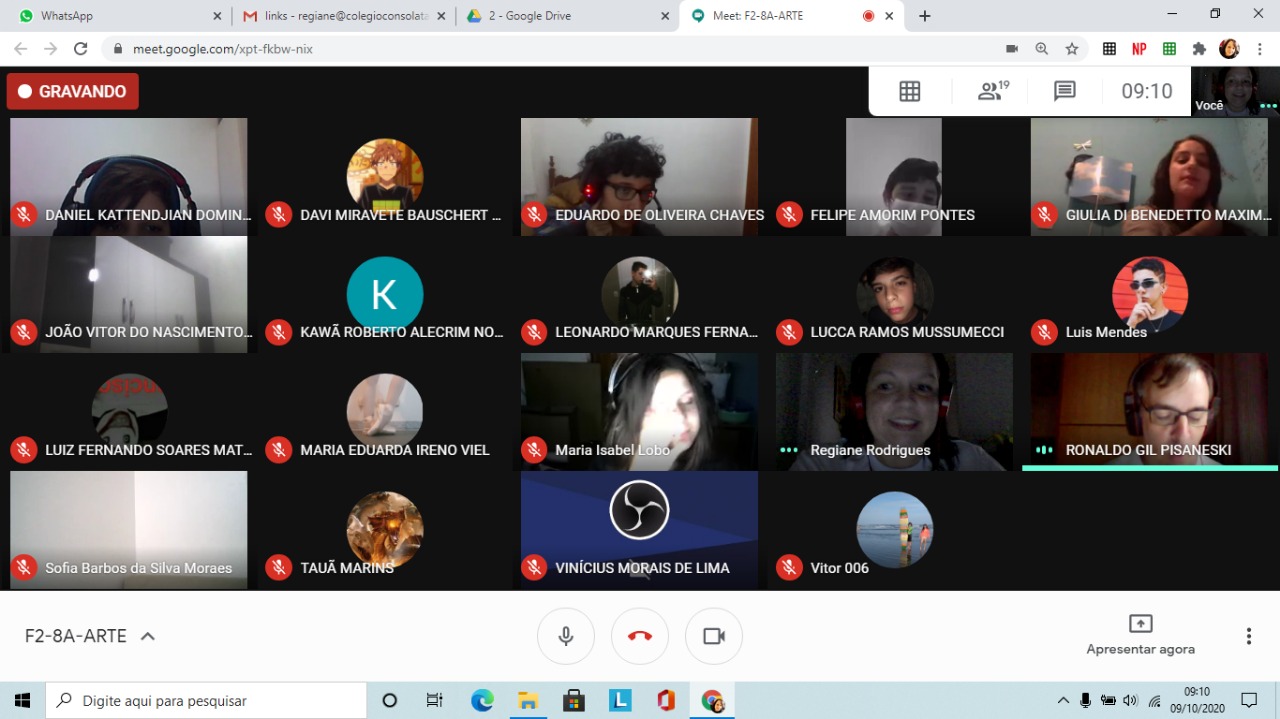Image resolution: width=1280 pixels, height=719 pixels.
Task: Close the WhatsApp tab
Action: pos(218,16)
